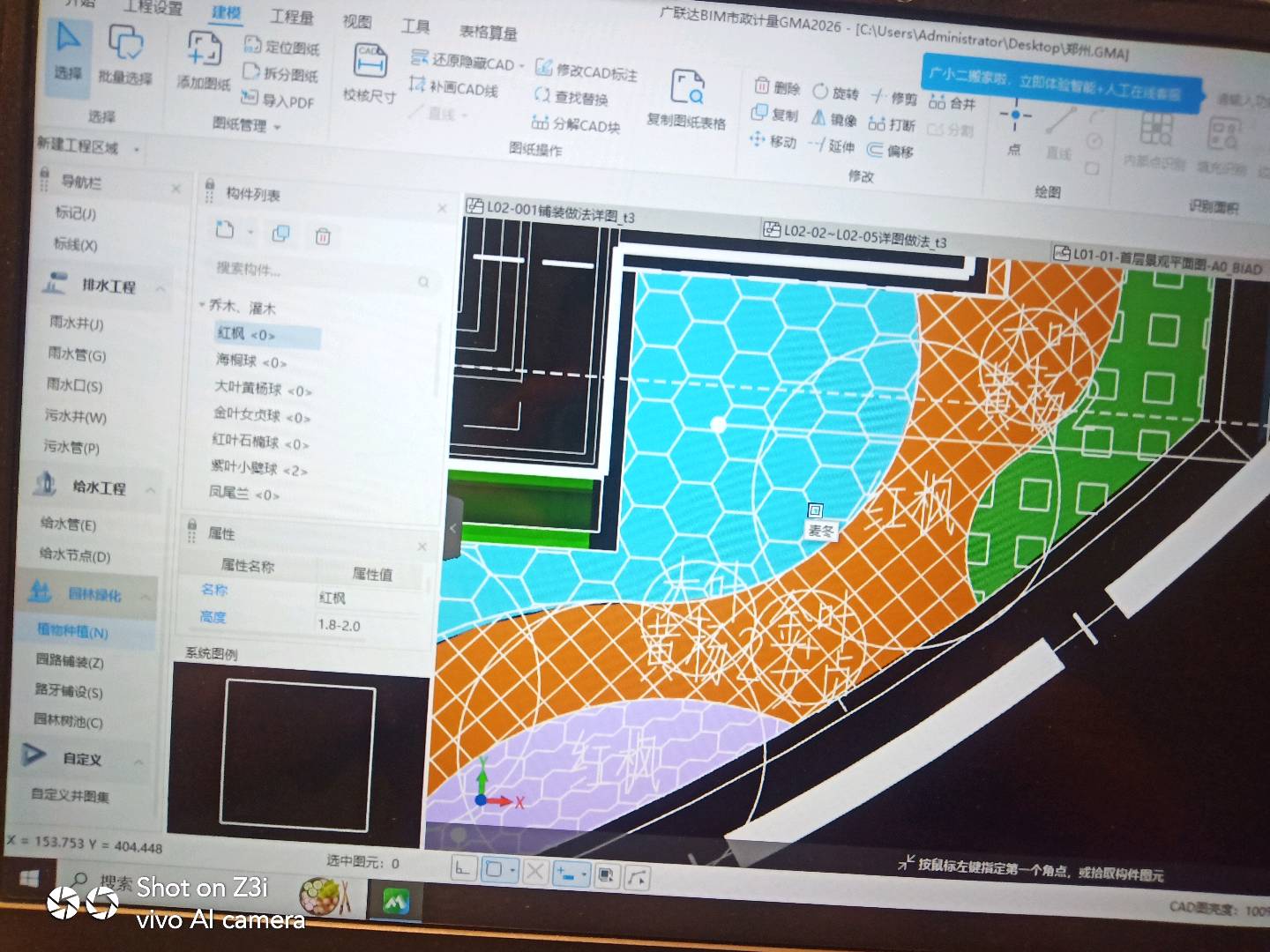Switch to L01-01-首层景观平面图 drawing tab
Screen dimensions: 1270x952
[1158, 259]
